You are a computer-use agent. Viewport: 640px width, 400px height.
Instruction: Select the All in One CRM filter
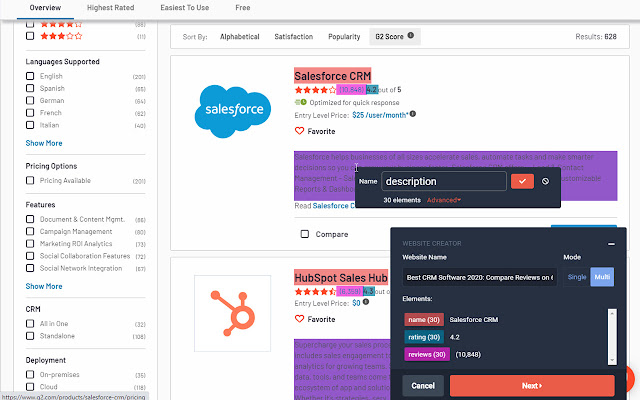[x=30, y=324]
